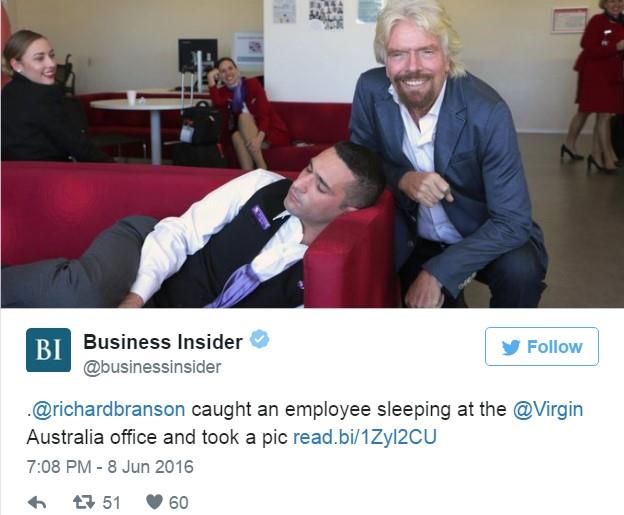Image resolution: width=624 pixels, height=515 pixels.
Task: Open the Business Insider display name
Action: coord(163,342)
